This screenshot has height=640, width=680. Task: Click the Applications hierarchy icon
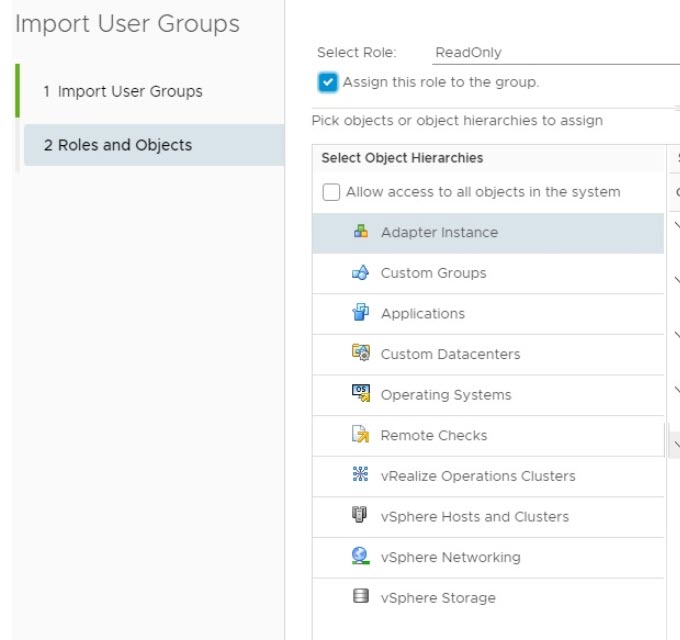361,313
